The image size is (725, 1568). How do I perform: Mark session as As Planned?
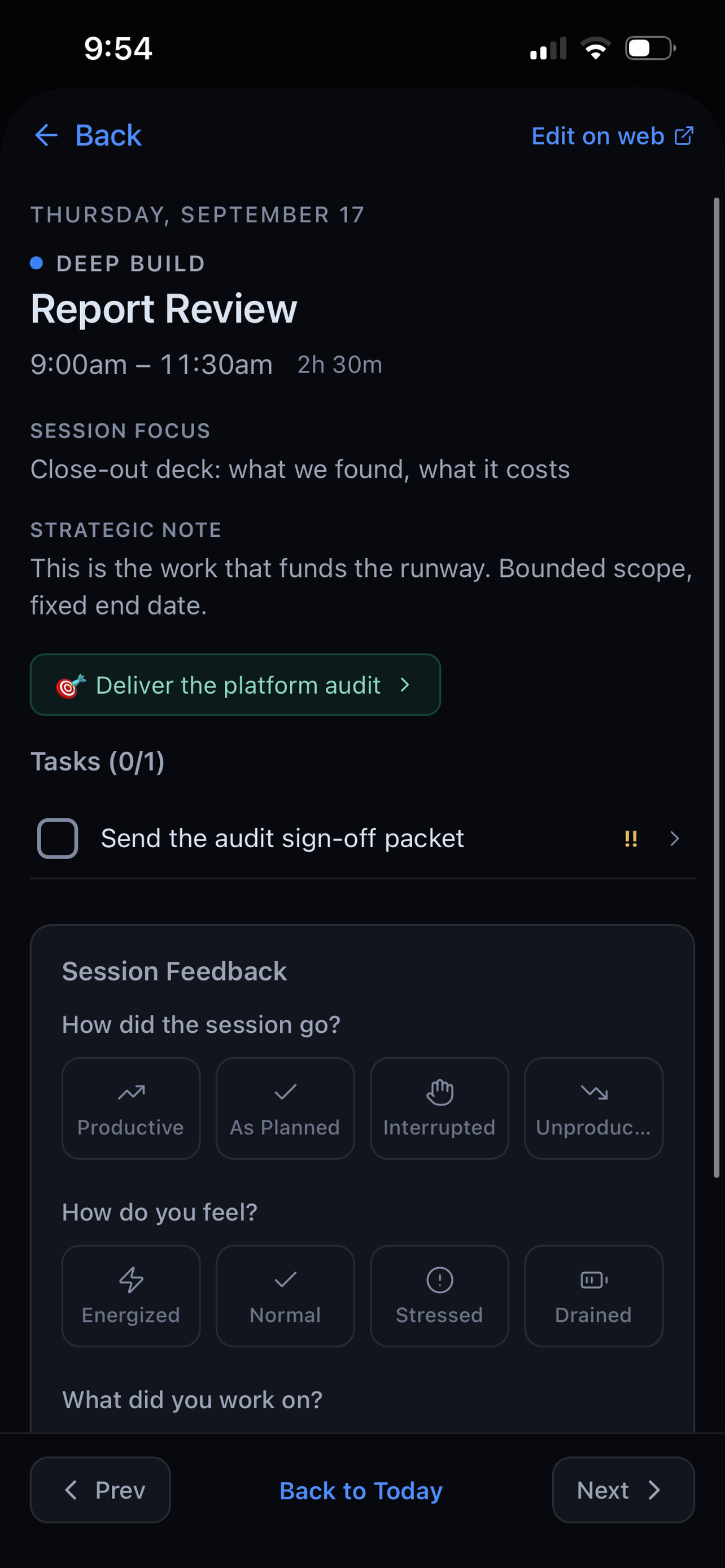point(285,1108)
